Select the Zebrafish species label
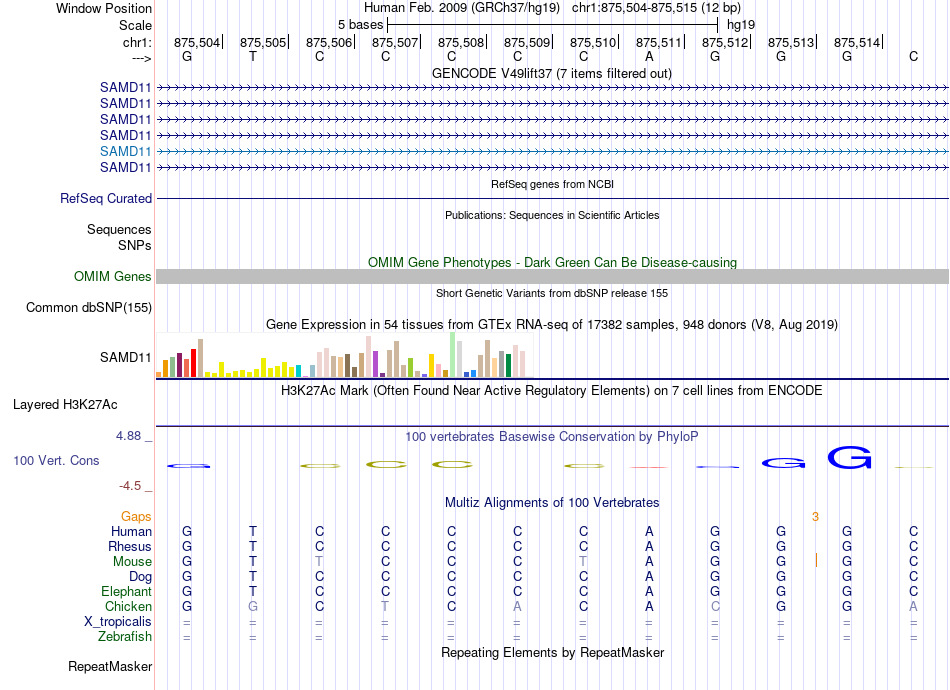This screenshot has height=690, width=950. click(x=125, y=637)
